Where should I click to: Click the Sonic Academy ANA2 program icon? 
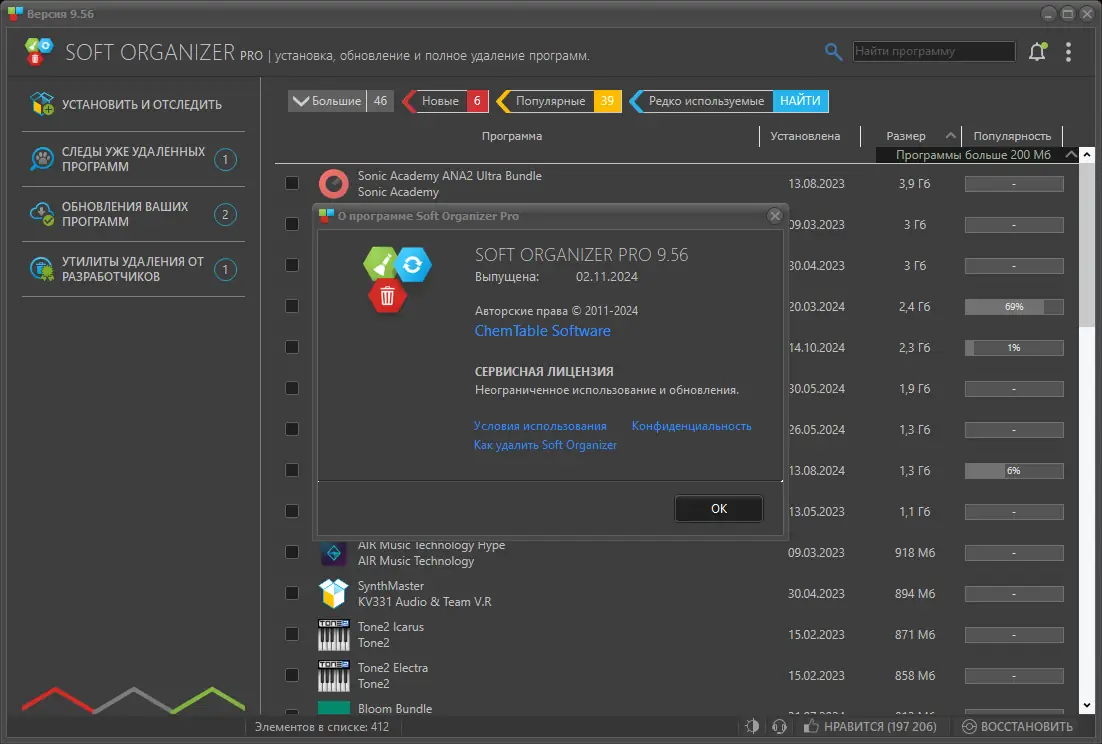[334, 183]
